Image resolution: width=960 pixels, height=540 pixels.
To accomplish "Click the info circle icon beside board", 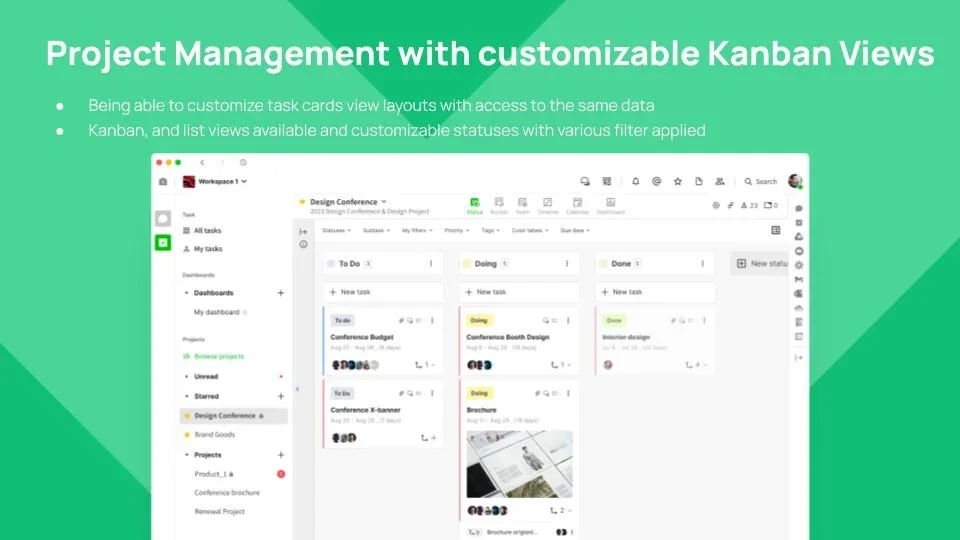I will click(304, 244).
